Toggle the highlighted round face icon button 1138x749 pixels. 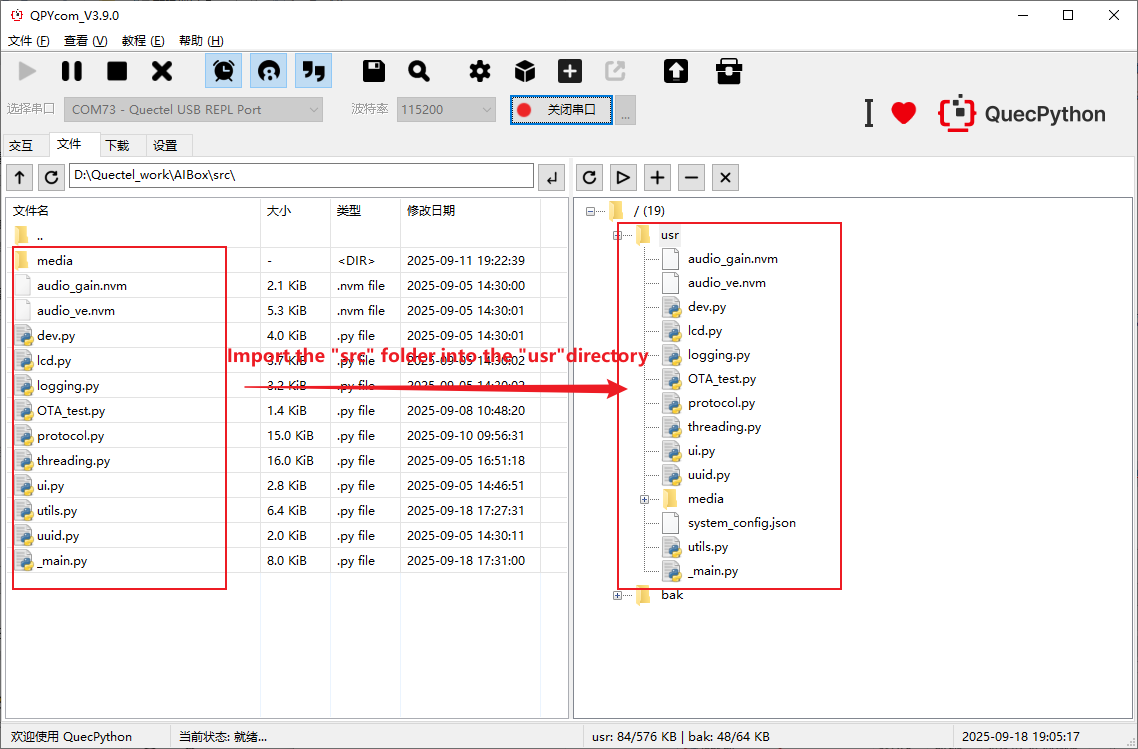268,71
